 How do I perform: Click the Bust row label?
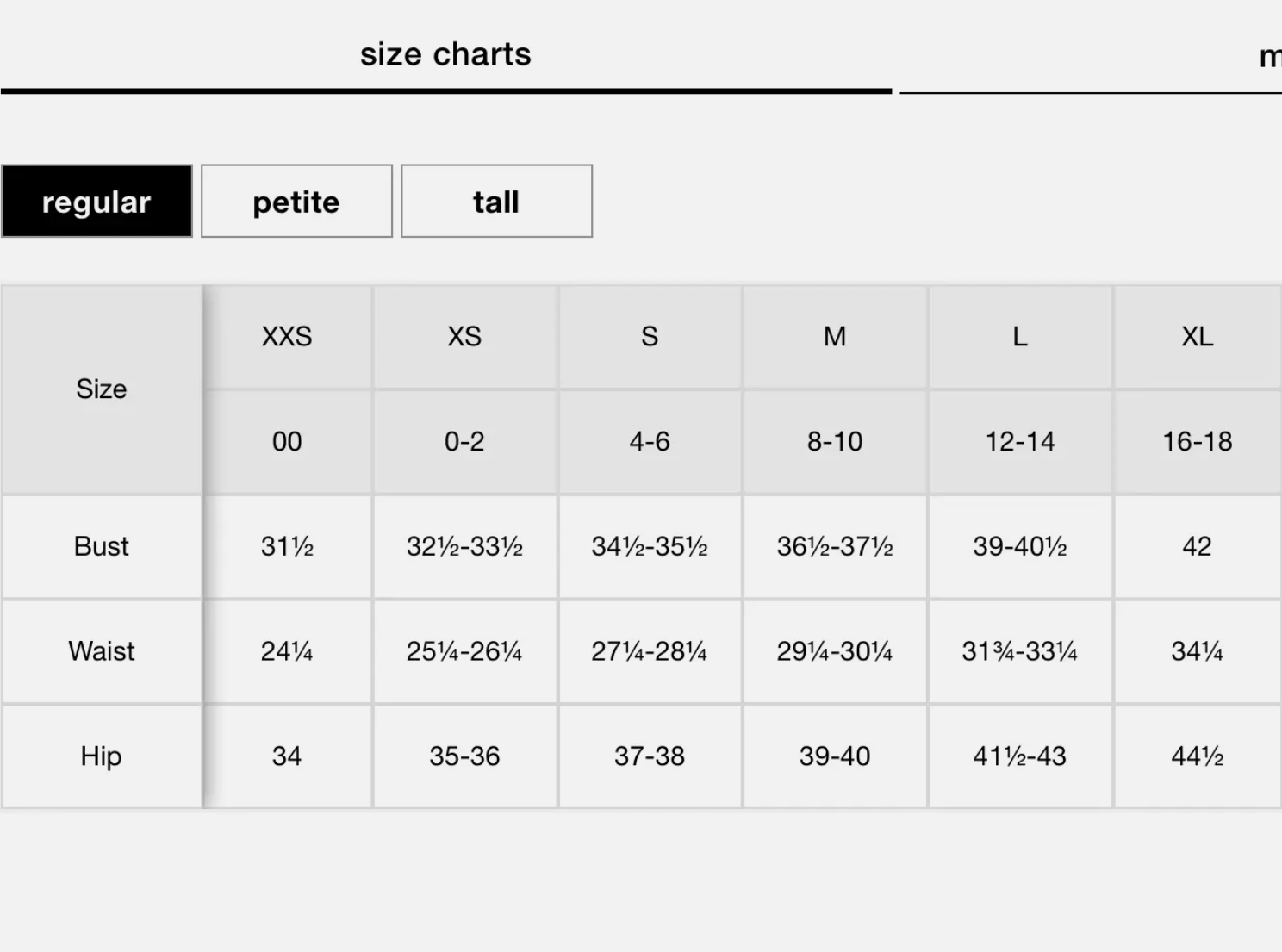click(102, 546)
